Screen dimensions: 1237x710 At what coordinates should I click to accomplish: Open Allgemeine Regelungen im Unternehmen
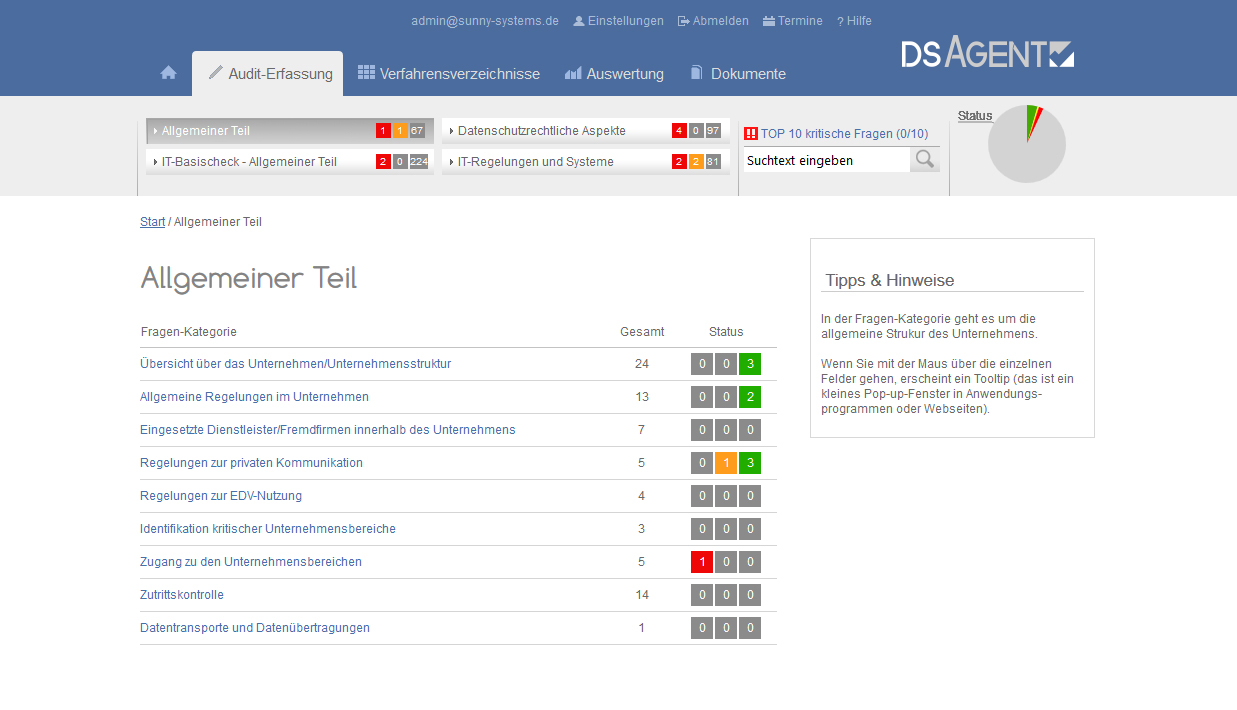(254, 397)
